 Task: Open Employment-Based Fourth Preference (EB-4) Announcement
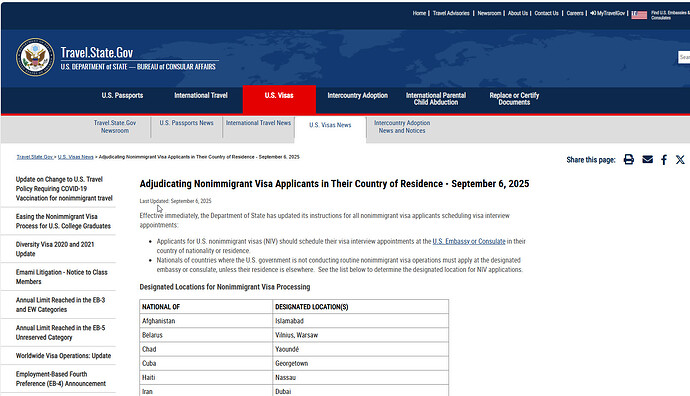point(61,379)
